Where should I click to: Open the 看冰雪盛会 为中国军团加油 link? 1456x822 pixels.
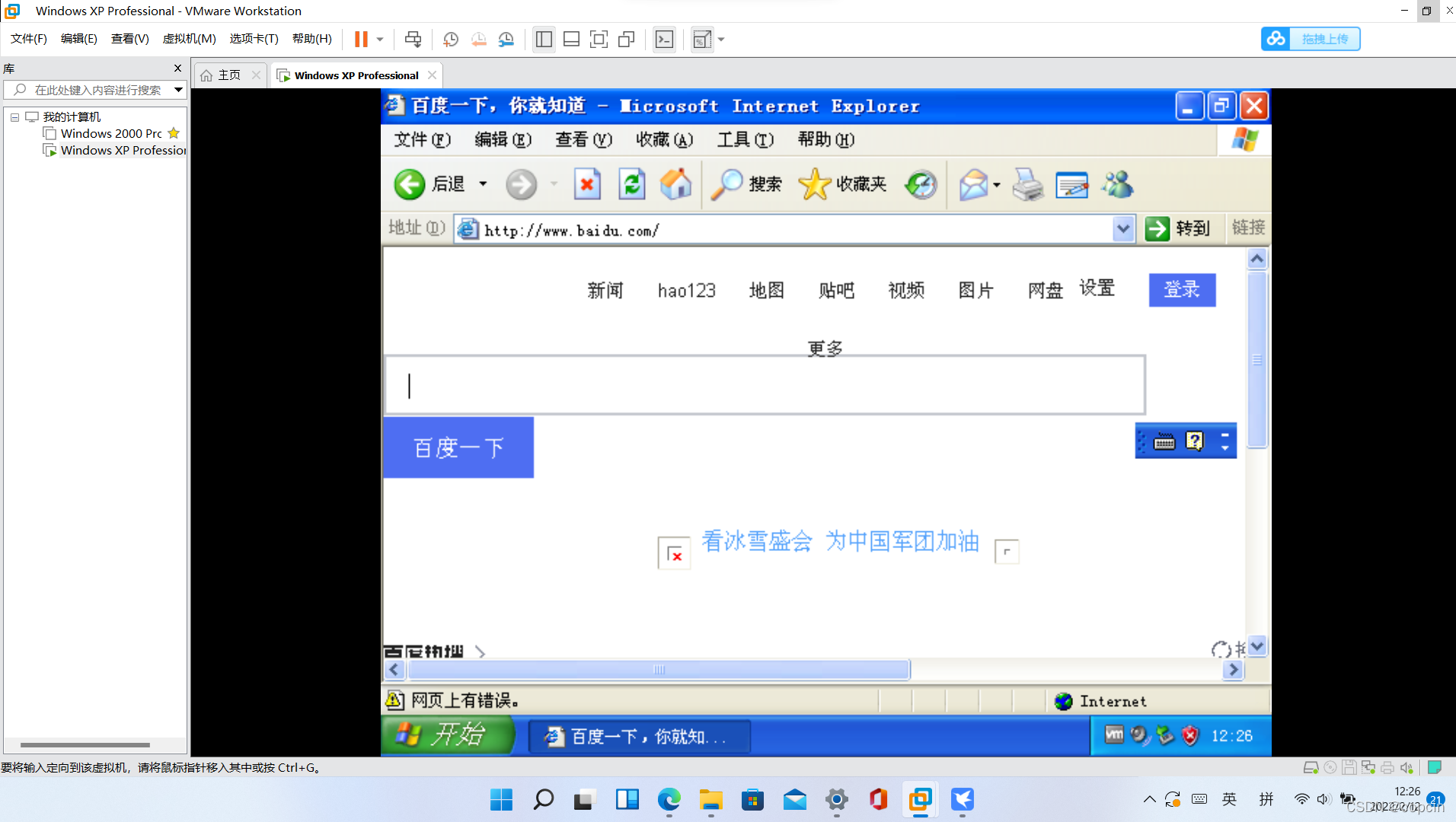(840, 541)
